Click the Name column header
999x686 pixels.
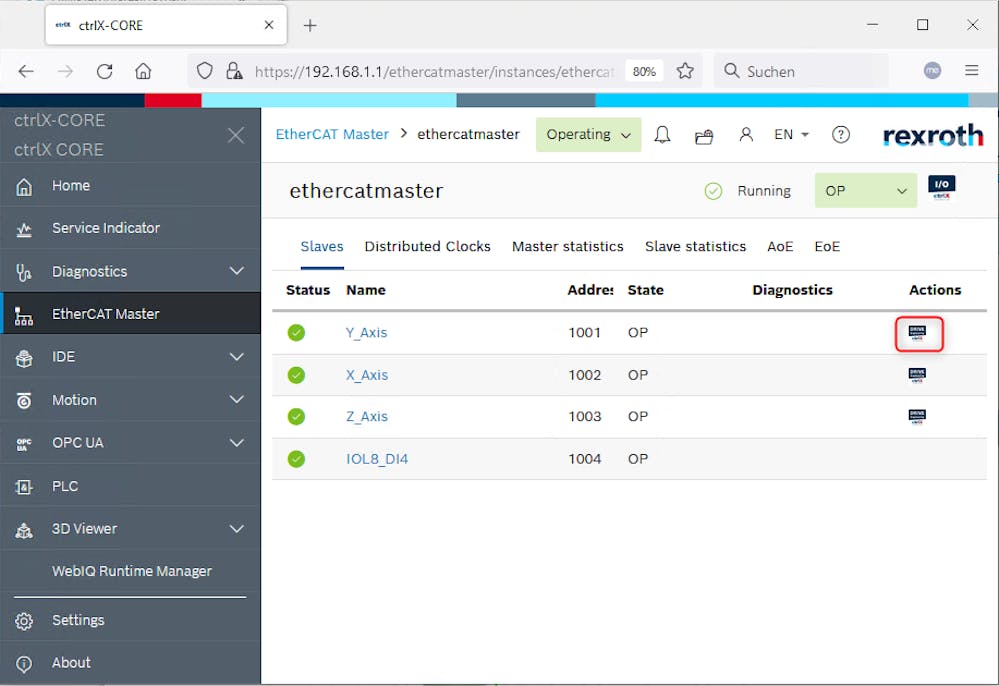(x=366, y=290)
